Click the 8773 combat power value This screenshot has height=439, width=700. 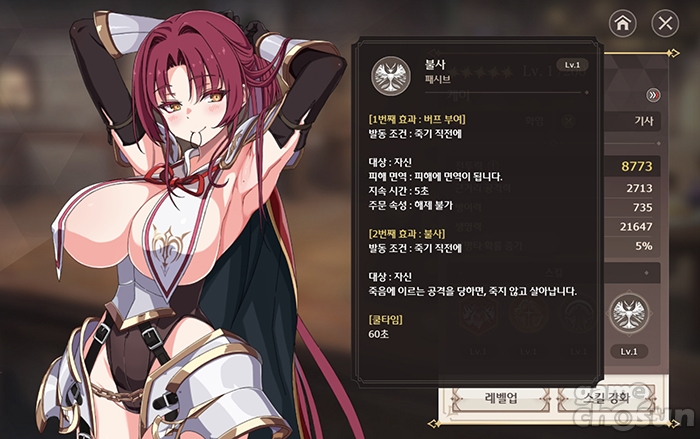point(637,166)
